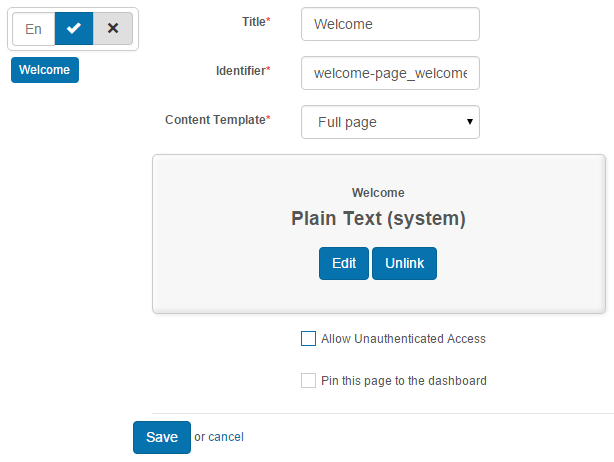Focus the Title text field

coord(390,24)
